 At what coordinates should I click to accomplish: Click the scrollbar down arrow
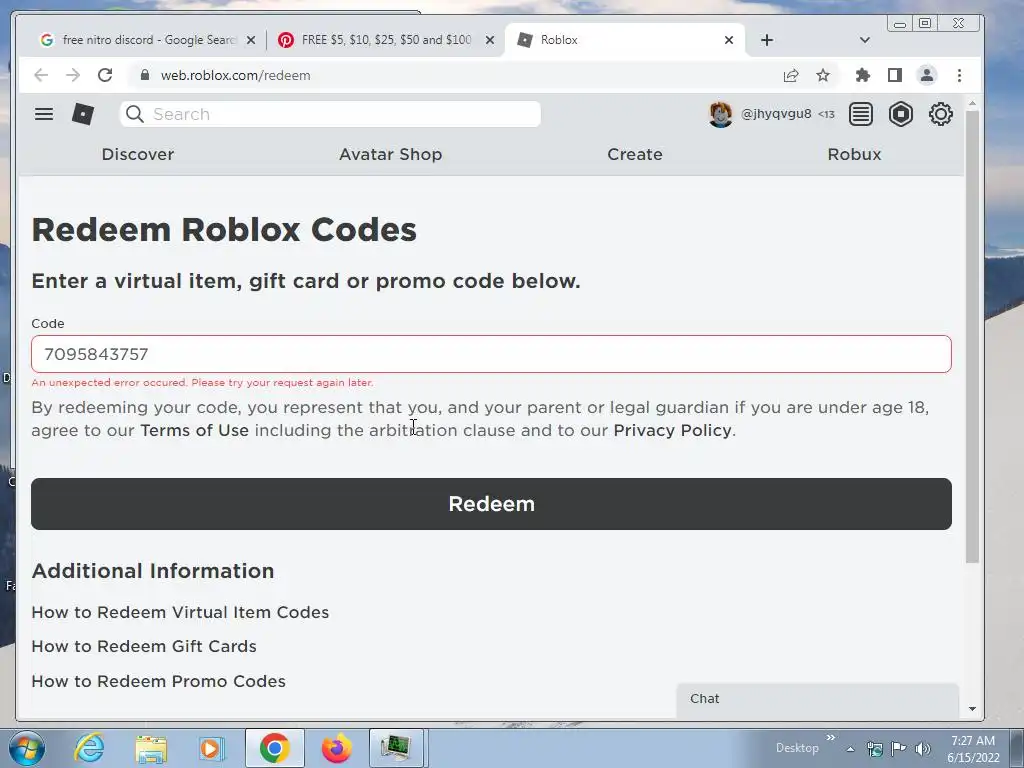tap(972, 709)
